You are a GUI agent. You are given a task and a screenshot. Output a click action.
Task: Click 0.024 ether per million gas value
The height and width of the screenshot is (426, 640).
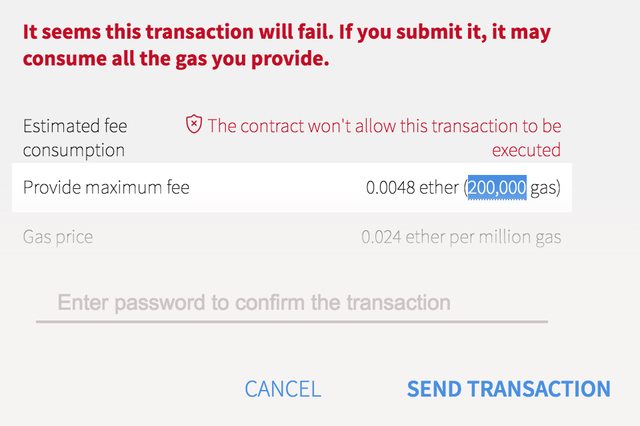coord(461,237)
